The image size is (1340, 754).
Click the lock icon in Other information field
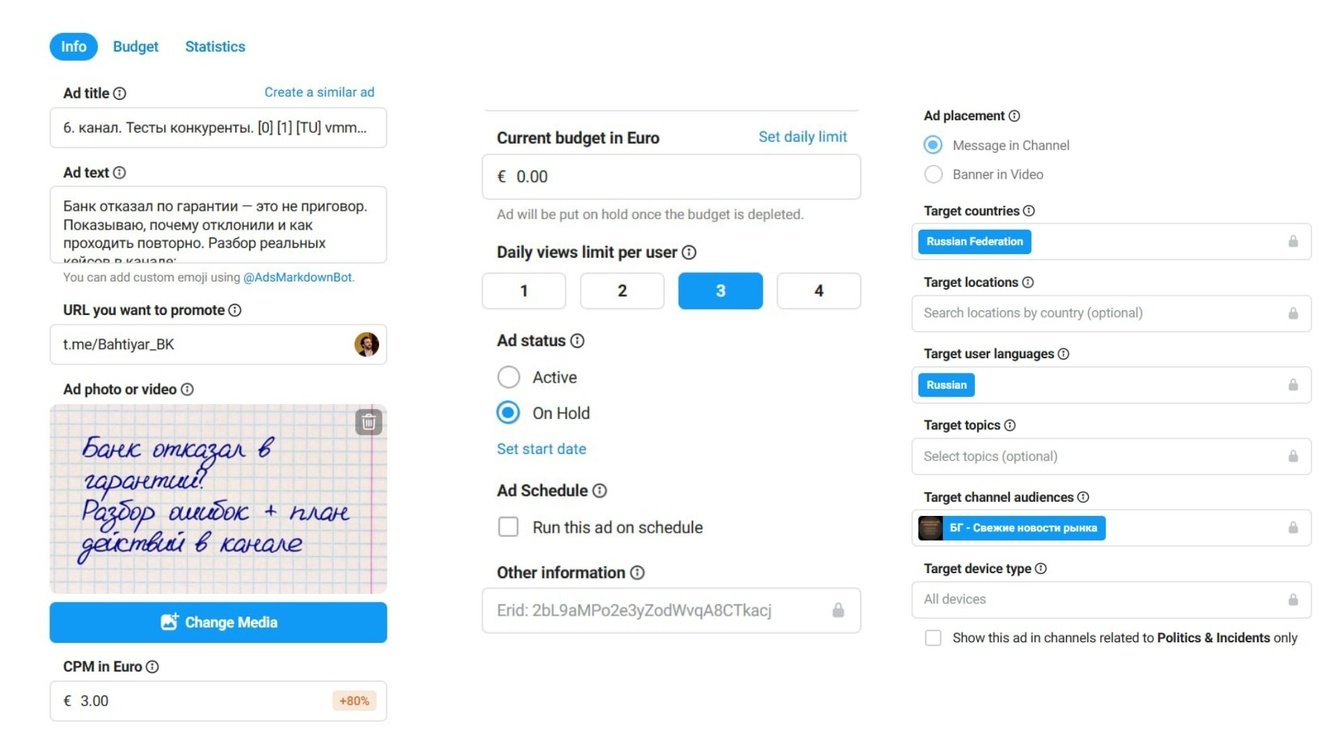pos(838,610)
